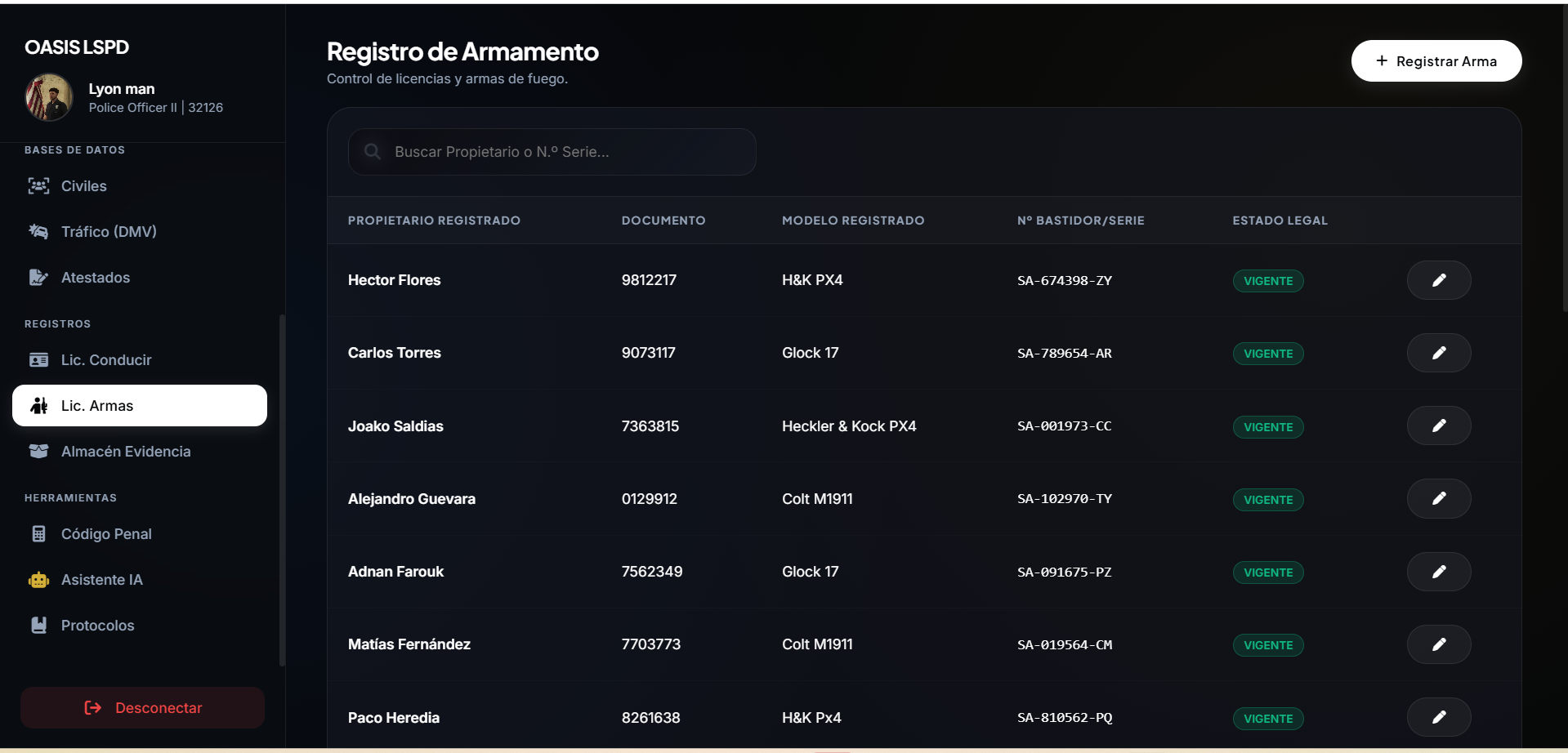Click VIGENTE badge for Hector Flores
This screenshot has width=1568, height=753.
pos(1268,281)
